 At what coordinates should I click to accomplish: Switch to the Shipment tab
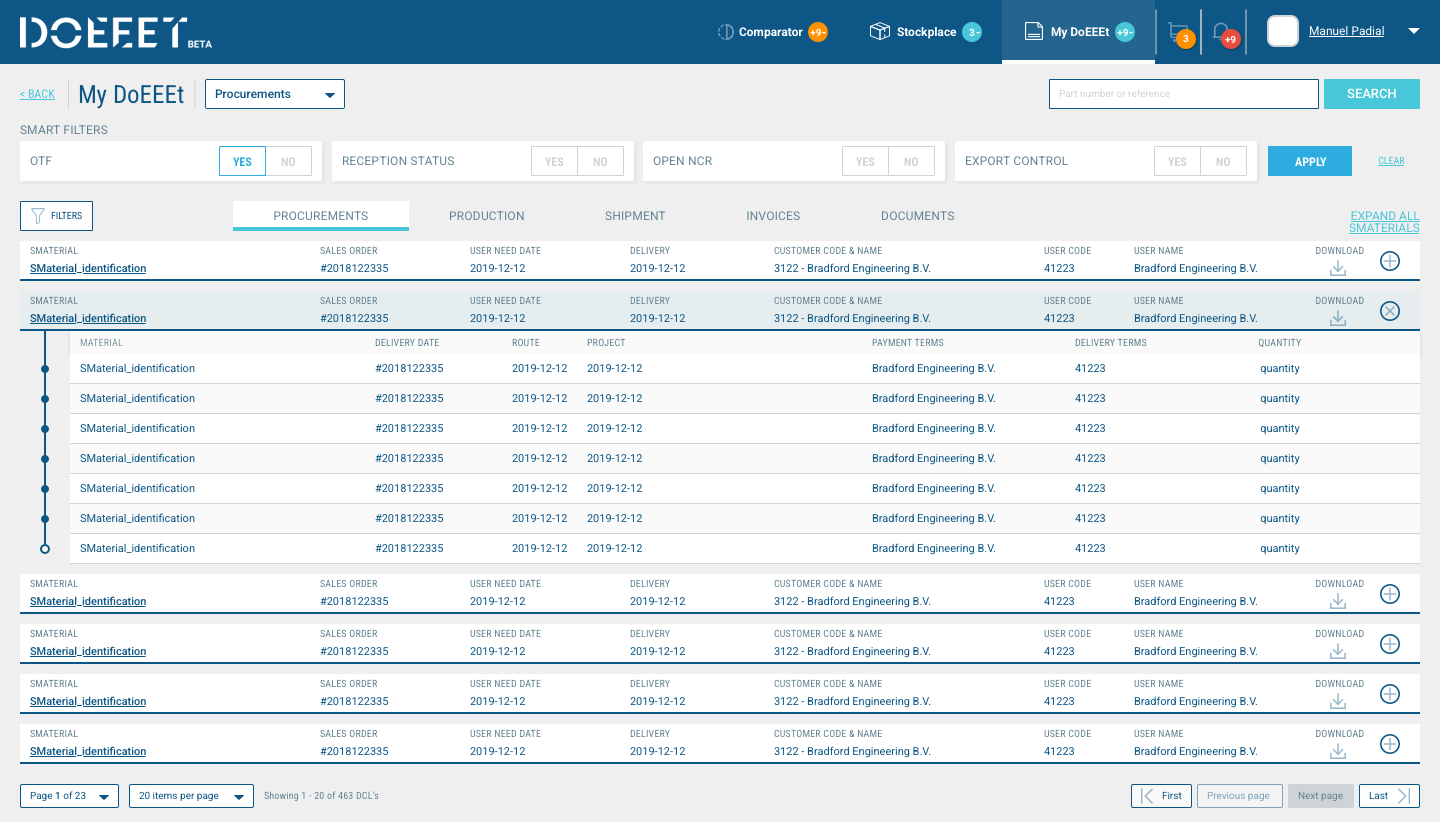point(635,216)
